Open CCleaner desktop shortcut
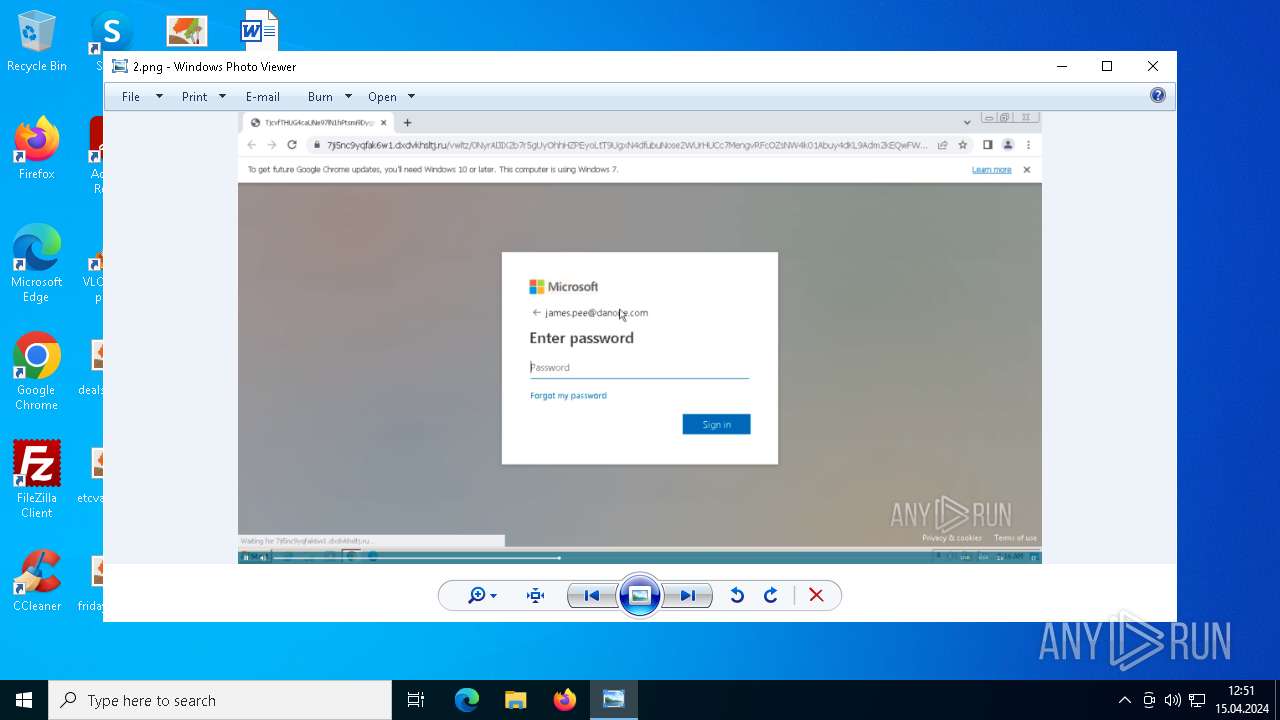The height and width of the screenshot is (720, 1280). coord(37,581)
